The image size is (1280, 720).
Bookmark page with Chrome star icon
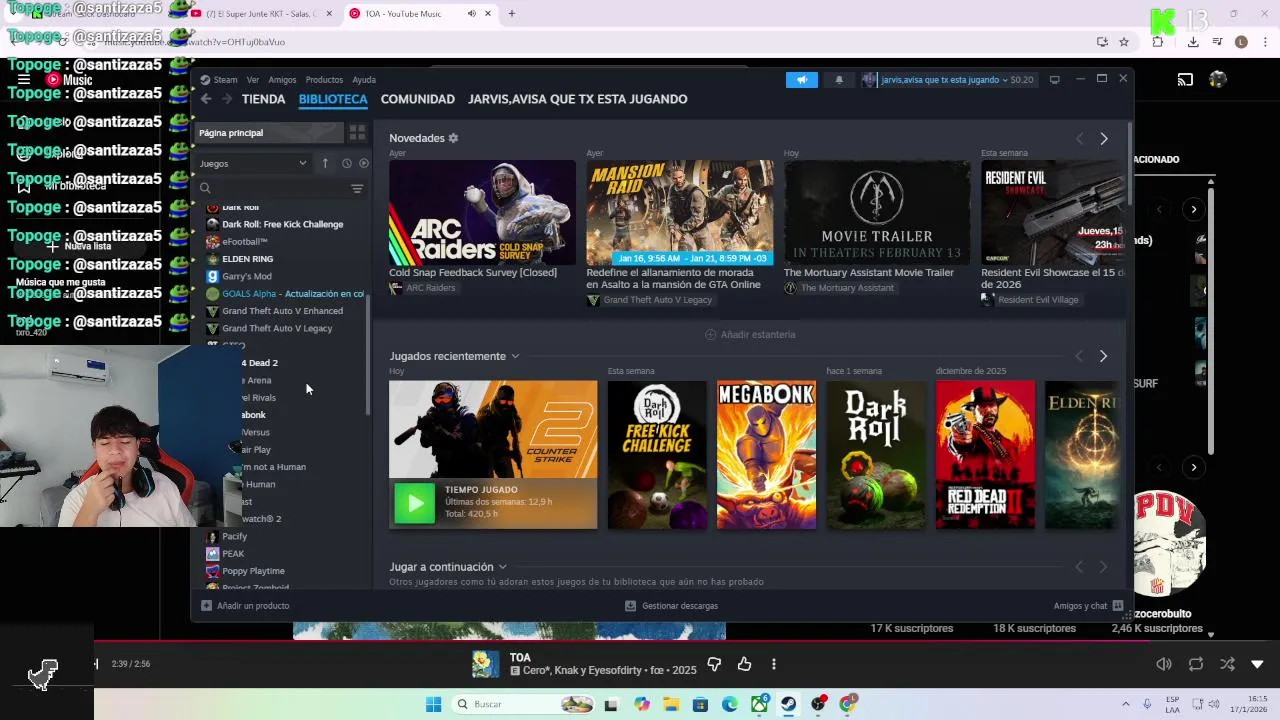click(1124, 42)
